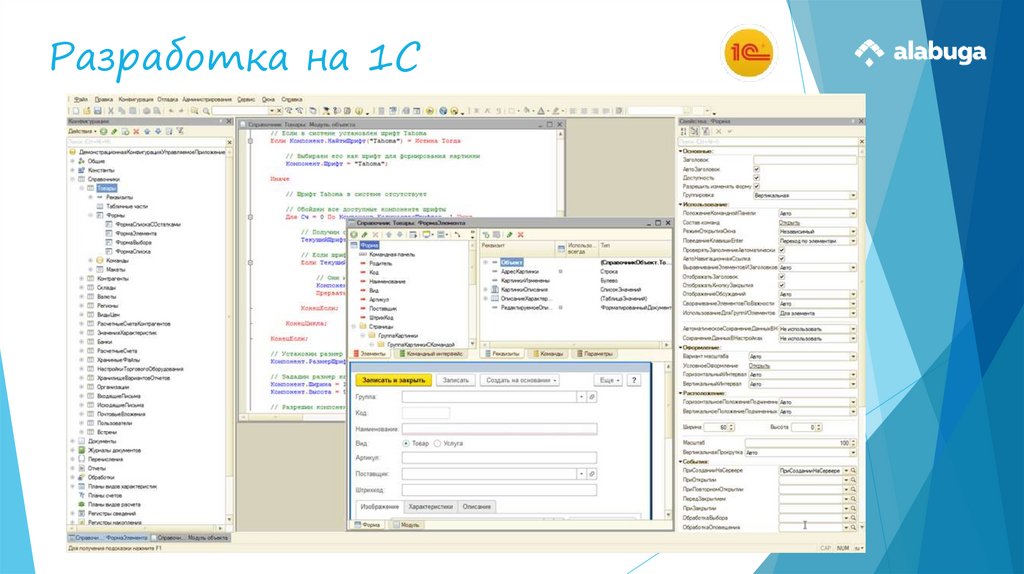Switch to Командный интерфейс tab
The height and width of the screenshot is (574, 1024).
coord(430,354)
